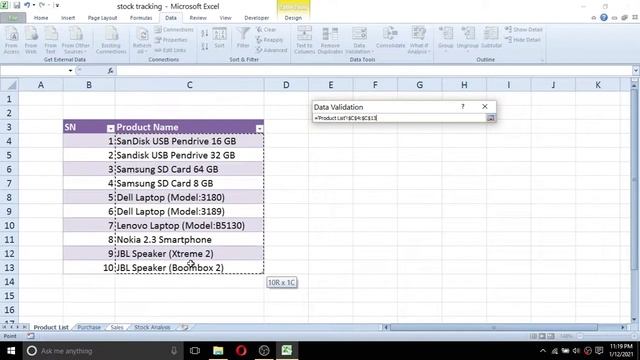Switch to the Stock Analysis sheet tab
Image resolution: width=640 pixels, height=360 pixels.
[x=152, y=327]
